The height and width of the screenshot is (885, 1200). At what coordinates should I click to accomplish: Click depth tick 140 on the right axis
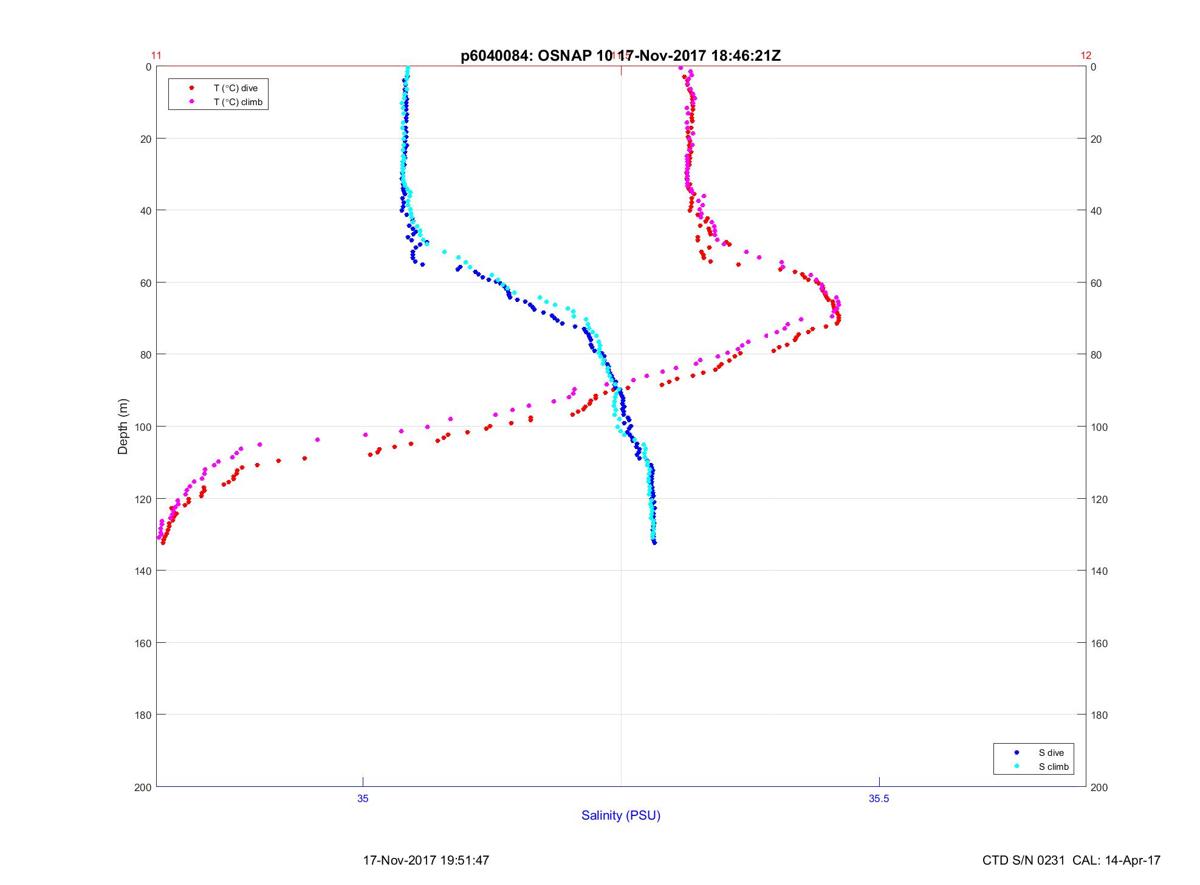click(x=1099, y=571)
